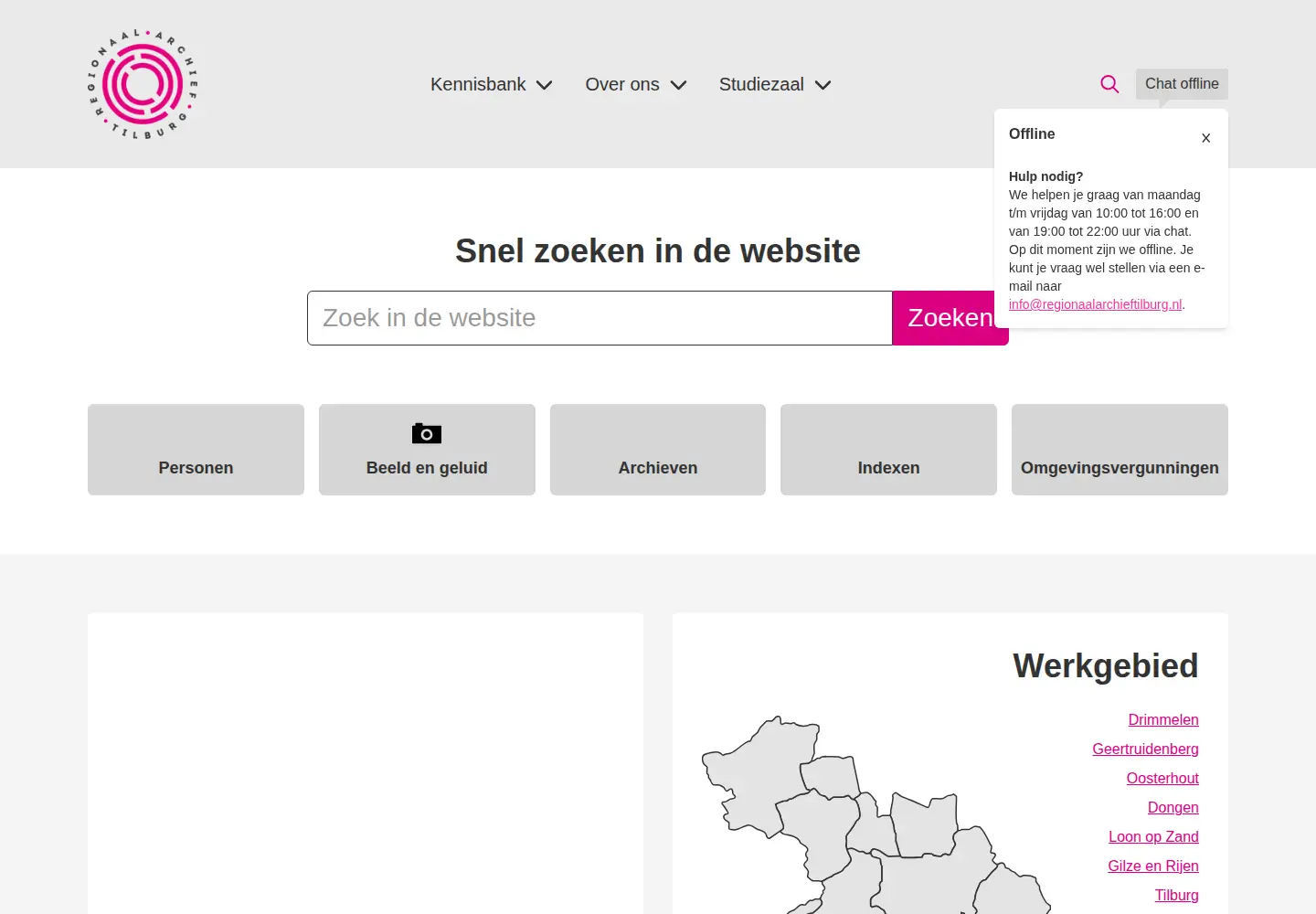Viewport: 1316px width, 914px height.
Task: Follow the info@regionaalarchieftilburg.nl email link
Action: (x=1095, y=304)
